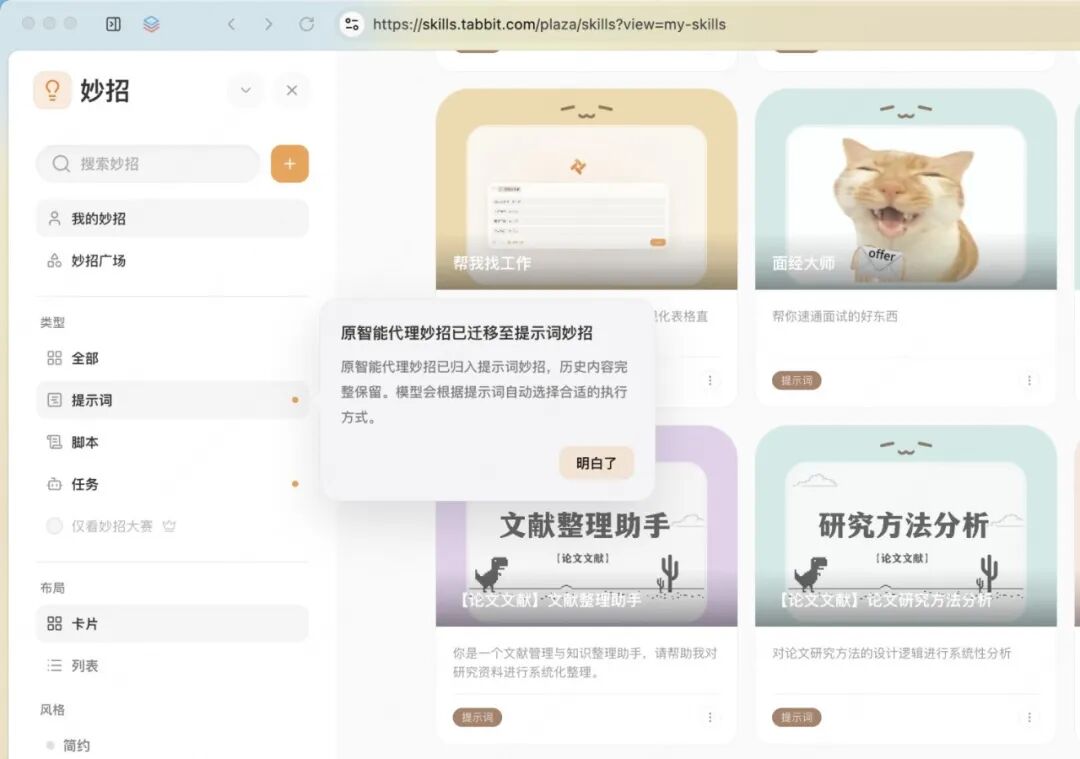This screenshot has height=759, width=1080.
Task: Filter by type 全部
Action: tap(172, 358)
